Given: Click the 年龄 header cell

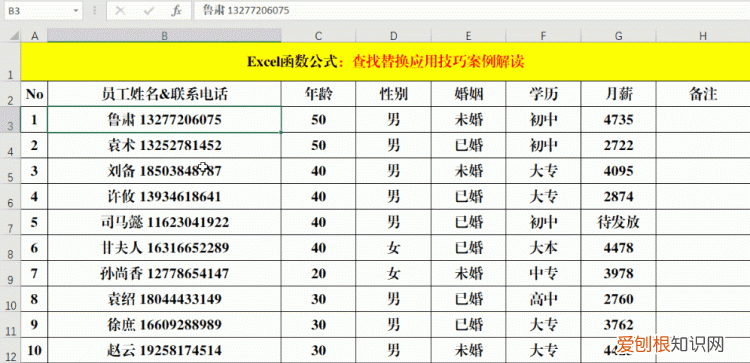Looking at the screenshot, I should (318, 94).
